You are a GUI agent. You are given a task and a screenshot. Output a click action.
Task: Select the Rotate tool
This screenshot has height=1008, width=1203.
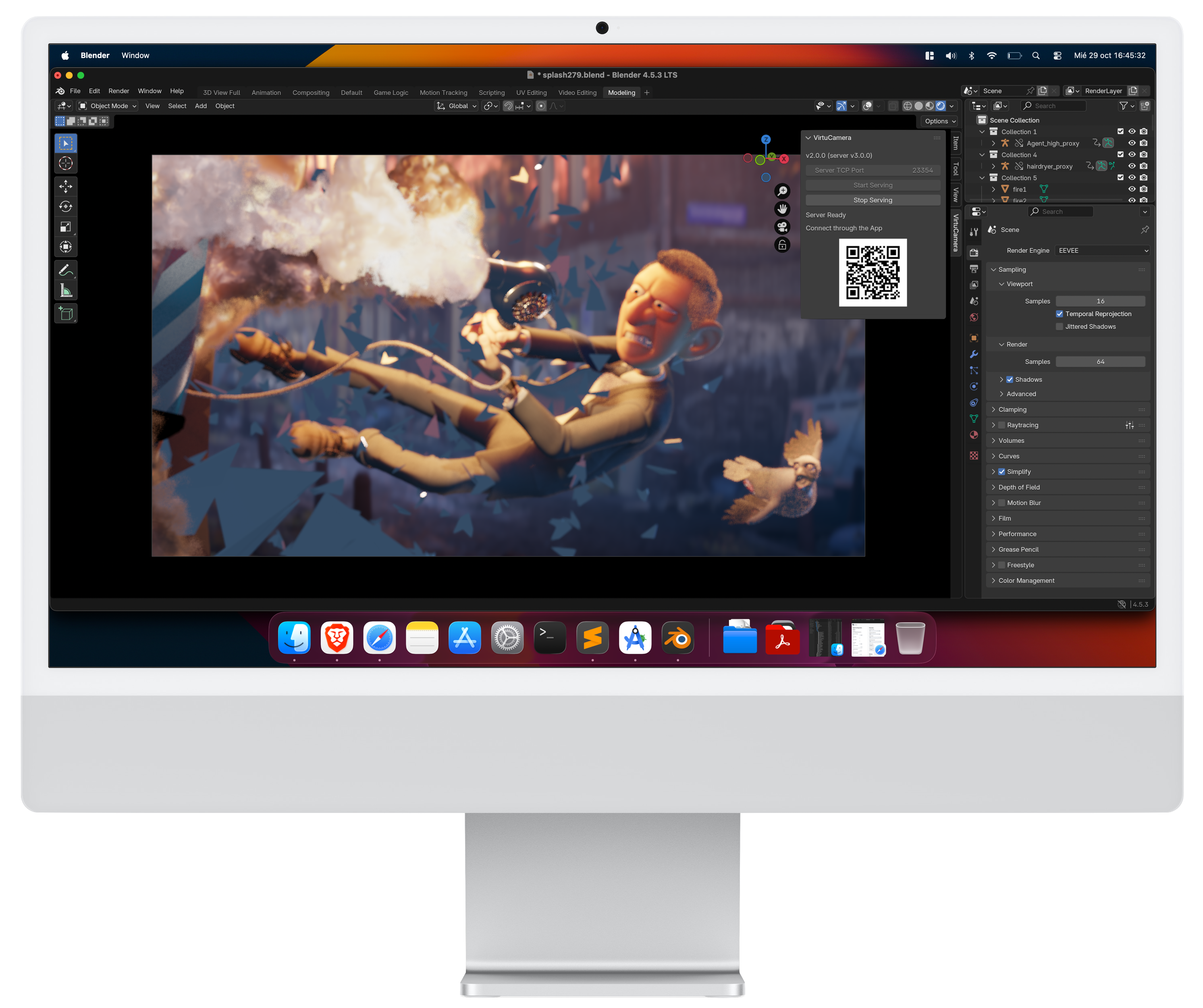point(66,206)
